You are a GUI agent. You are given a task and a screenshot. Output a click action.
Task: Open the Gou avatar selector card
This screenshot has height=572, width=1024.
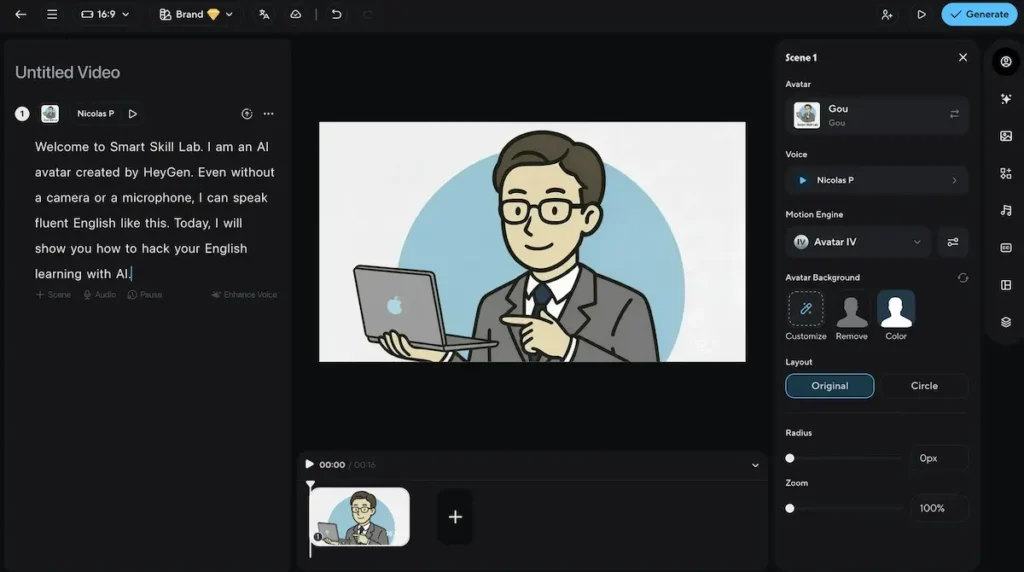pos(876,115)
